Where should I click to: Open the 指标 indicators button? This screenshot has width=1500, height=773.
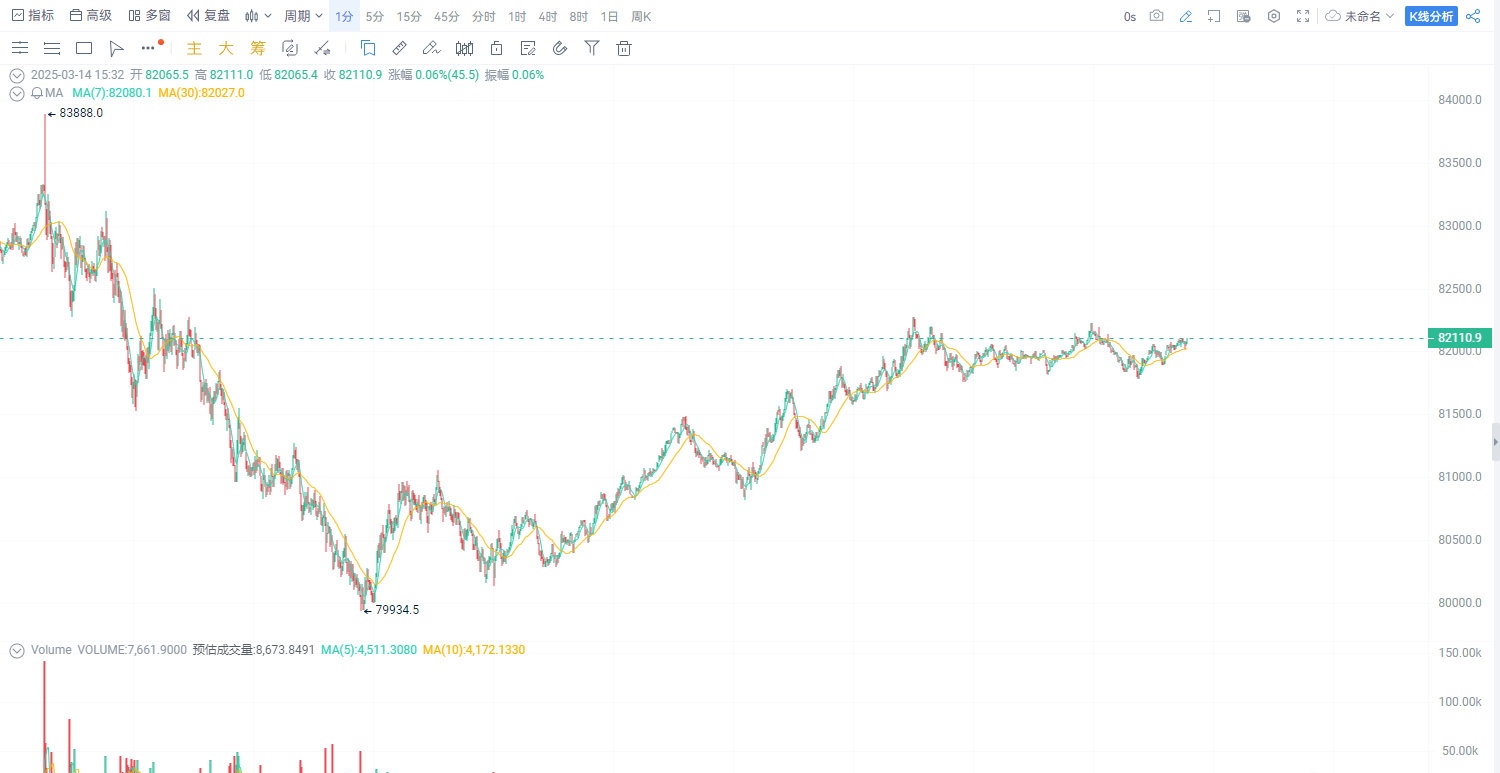point(33,16)
